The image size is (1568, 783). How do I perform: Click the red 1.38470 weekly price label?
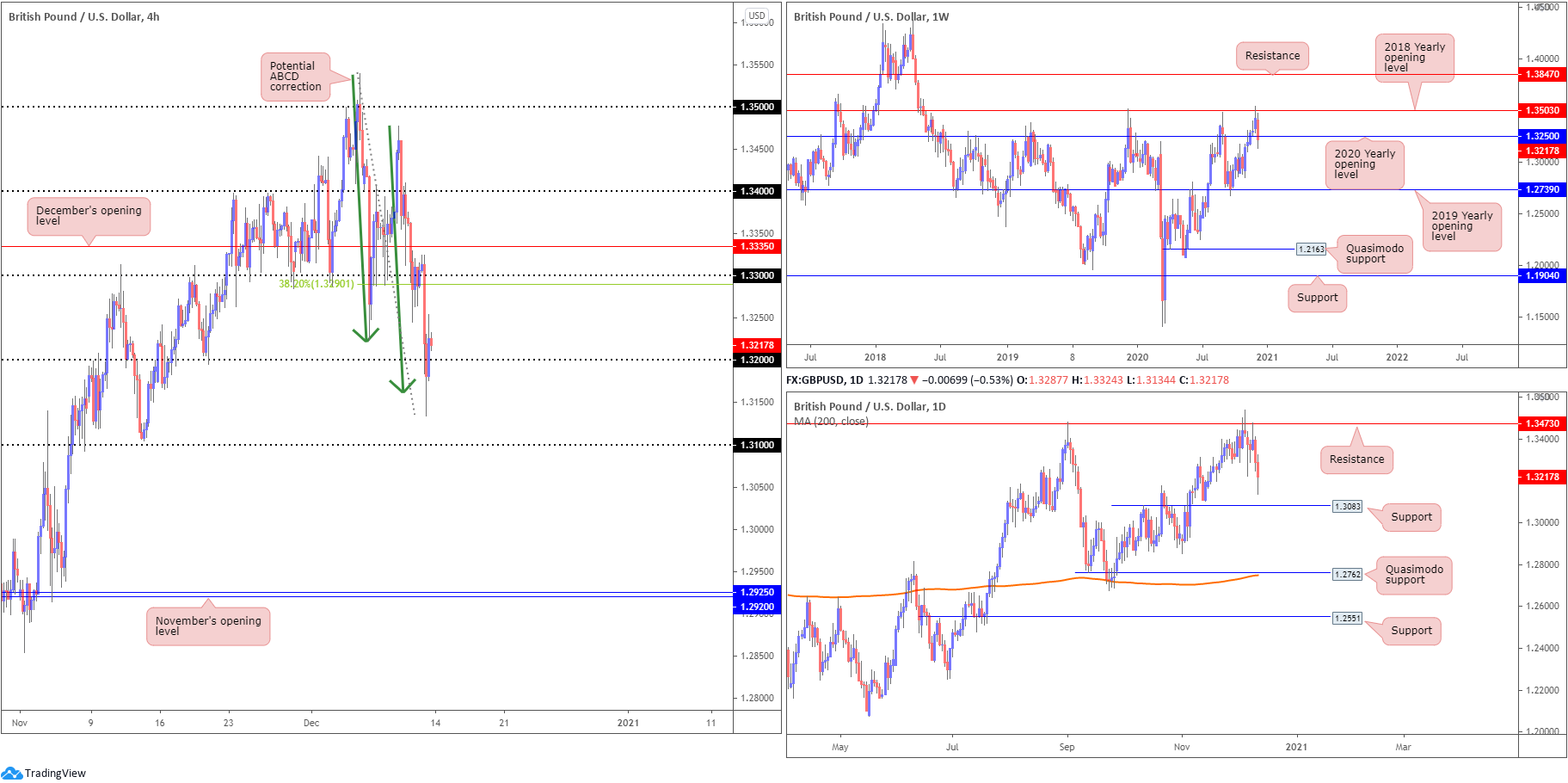pyautogui.click(x=1542, y=75)
